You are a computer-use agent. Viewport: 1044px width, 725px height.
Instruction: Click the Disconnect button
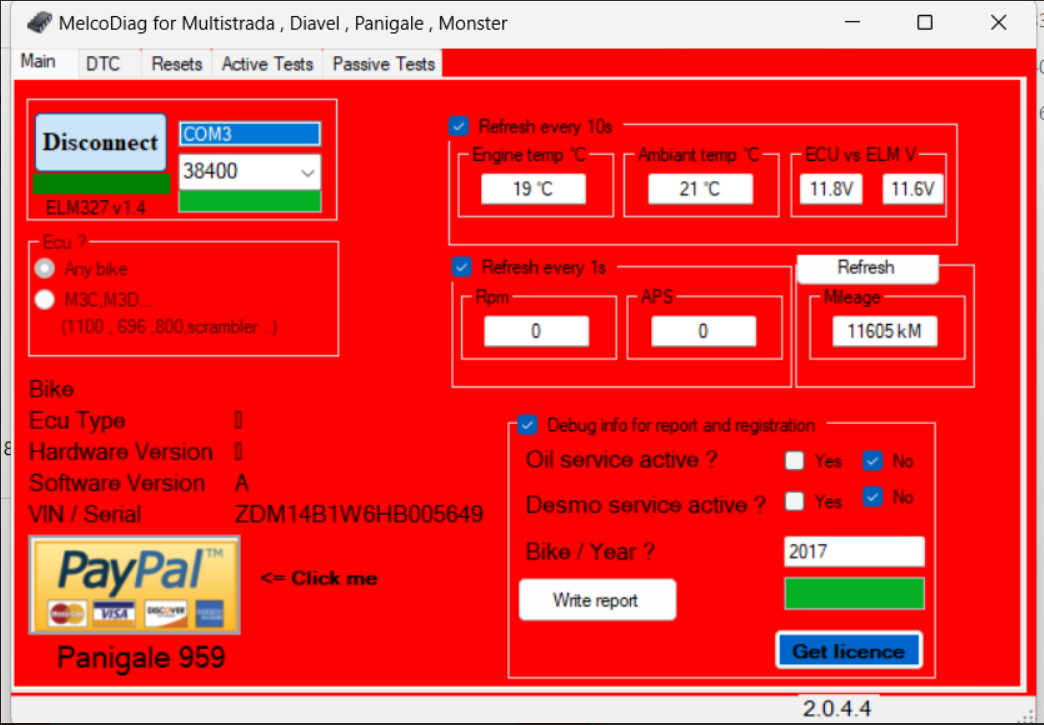coord(101,142)
